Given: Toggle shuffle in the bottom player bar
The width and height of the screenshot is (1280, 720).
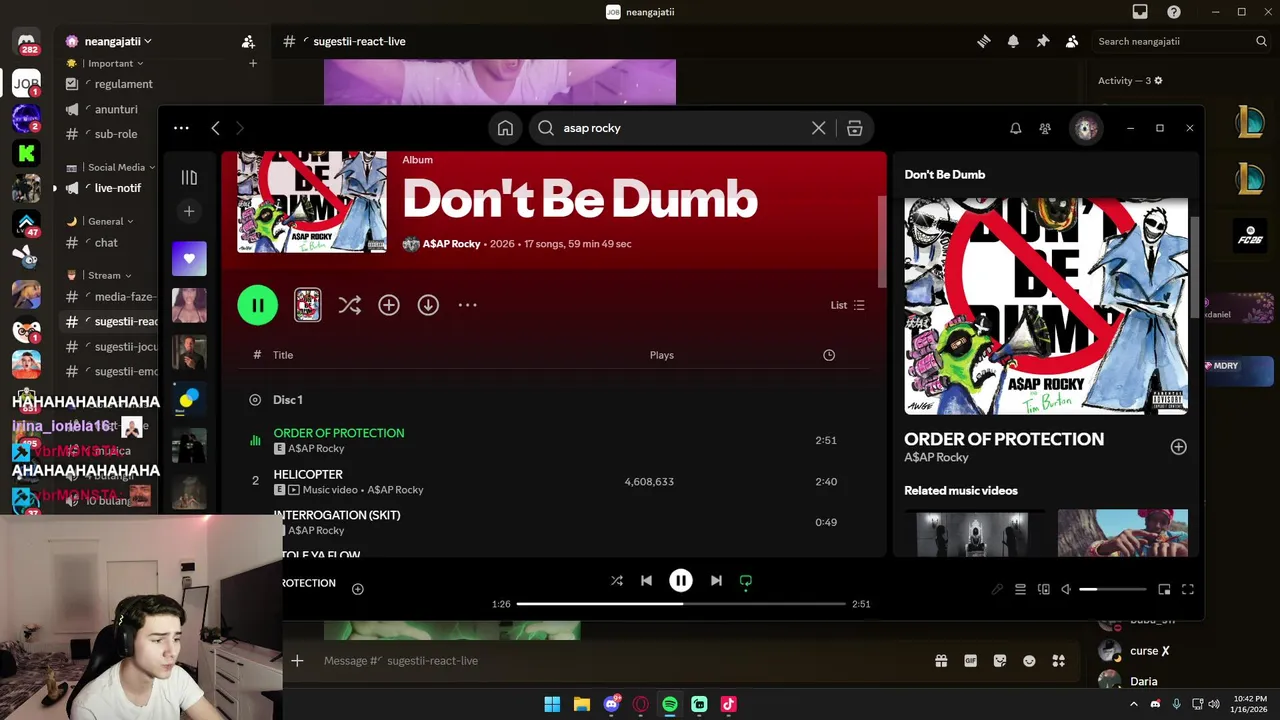Looking at the screenshot, I should click(x=617, y=581).
